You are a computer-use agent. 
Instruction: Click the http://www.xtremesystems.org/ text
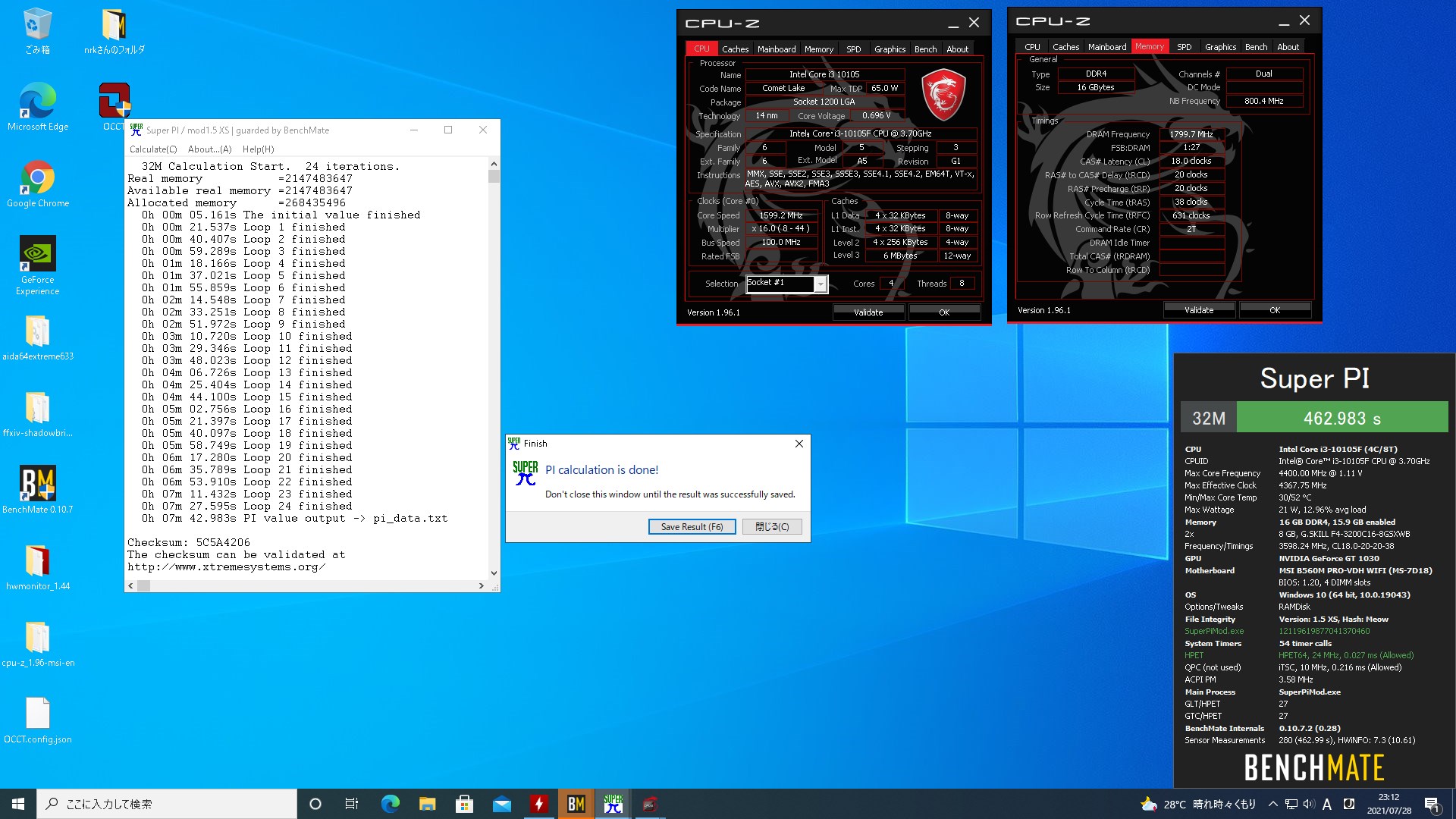tap(226, 566)
